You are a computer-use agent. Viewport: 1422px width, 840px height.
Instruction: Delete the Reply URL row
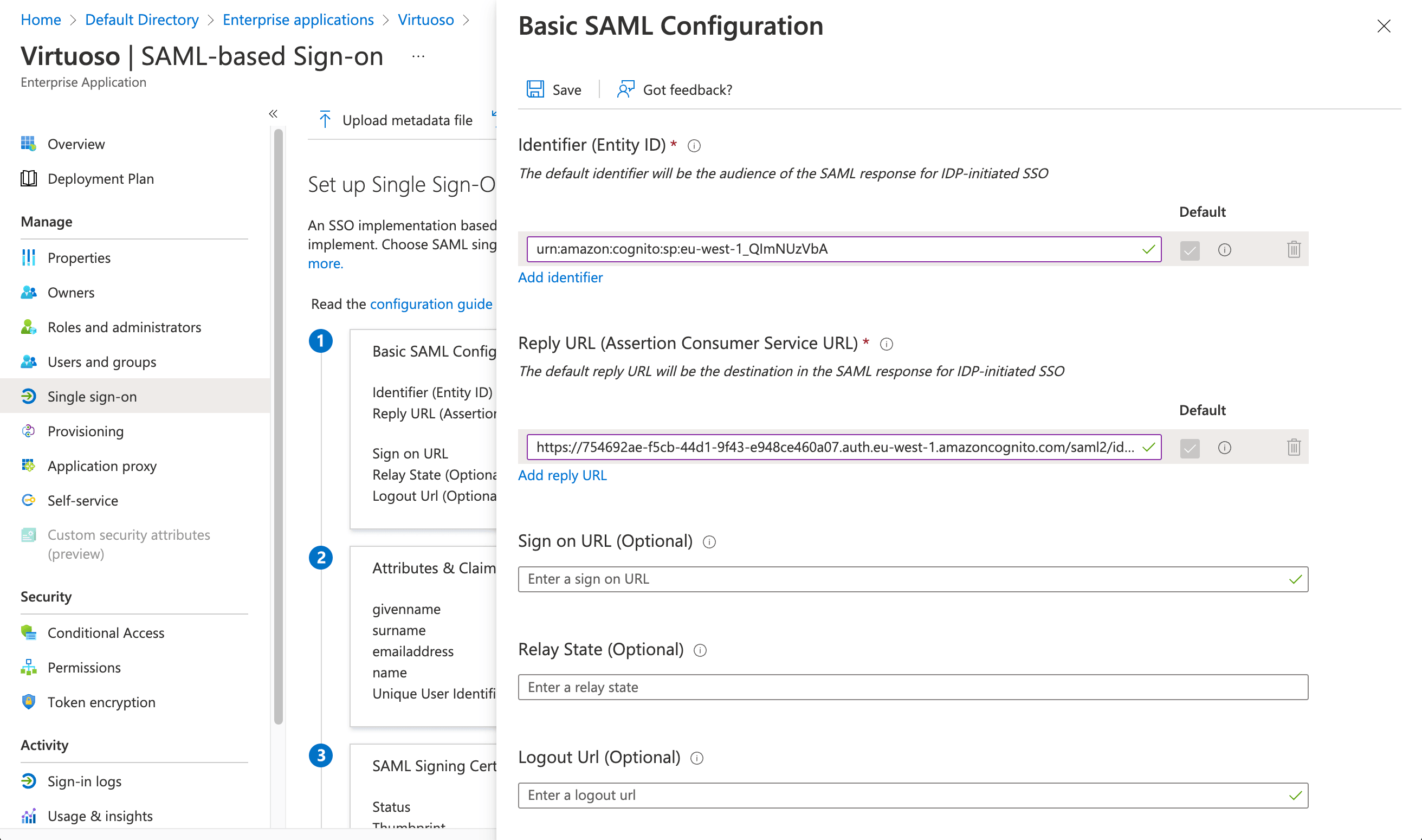click(x=1294, y=448)
